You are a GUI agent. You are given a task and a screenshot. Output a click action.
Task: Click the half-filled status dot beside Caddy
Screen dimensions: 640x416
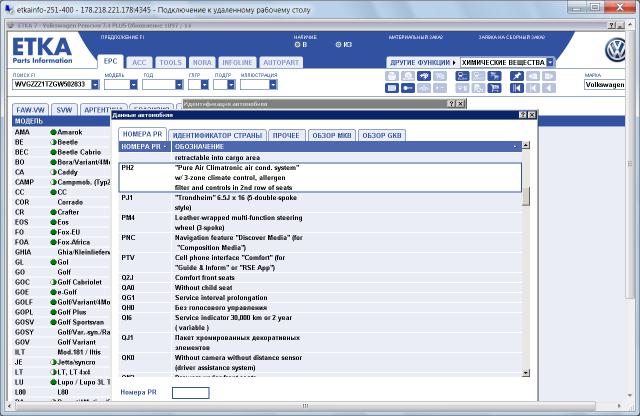[53, 172]
